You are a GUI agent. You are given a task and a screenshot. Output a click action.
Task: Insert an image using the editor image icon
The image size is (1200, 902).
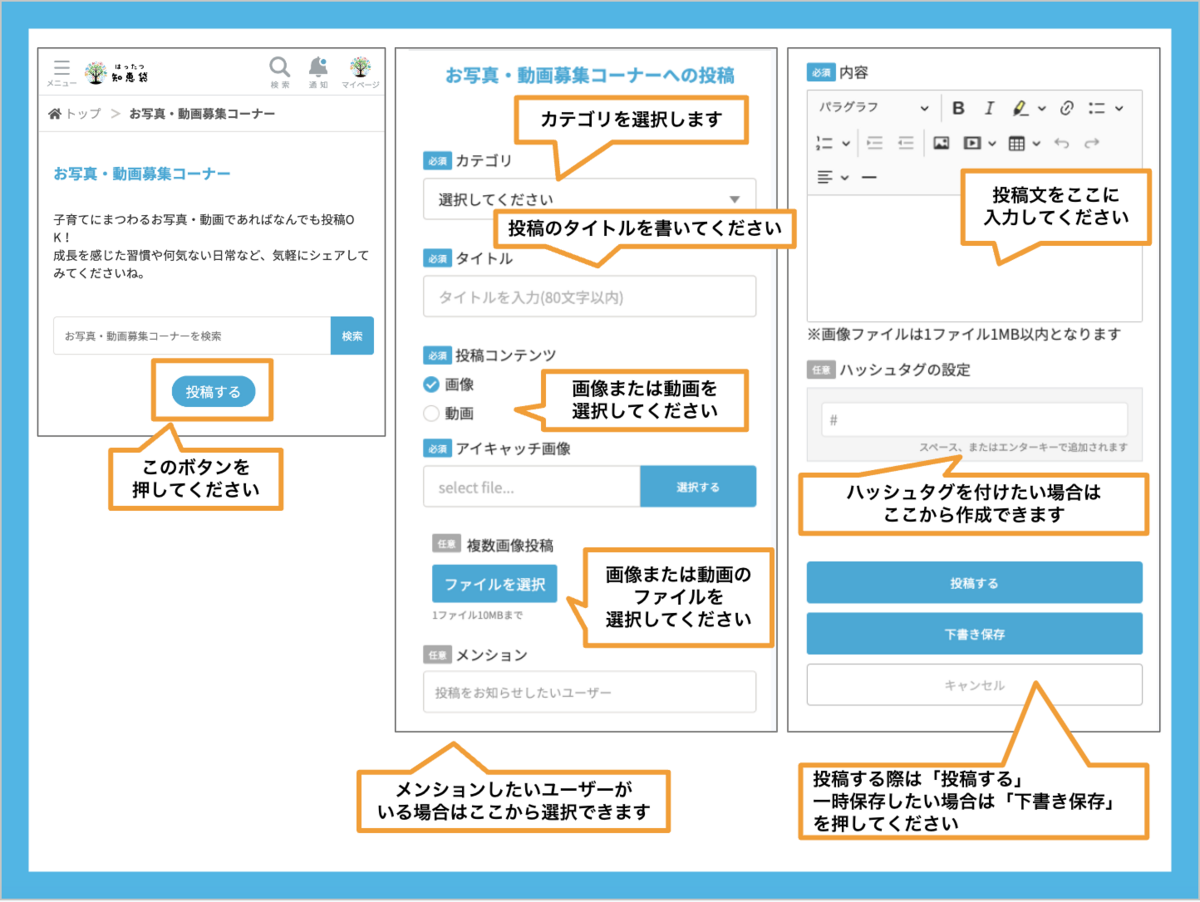940,143
